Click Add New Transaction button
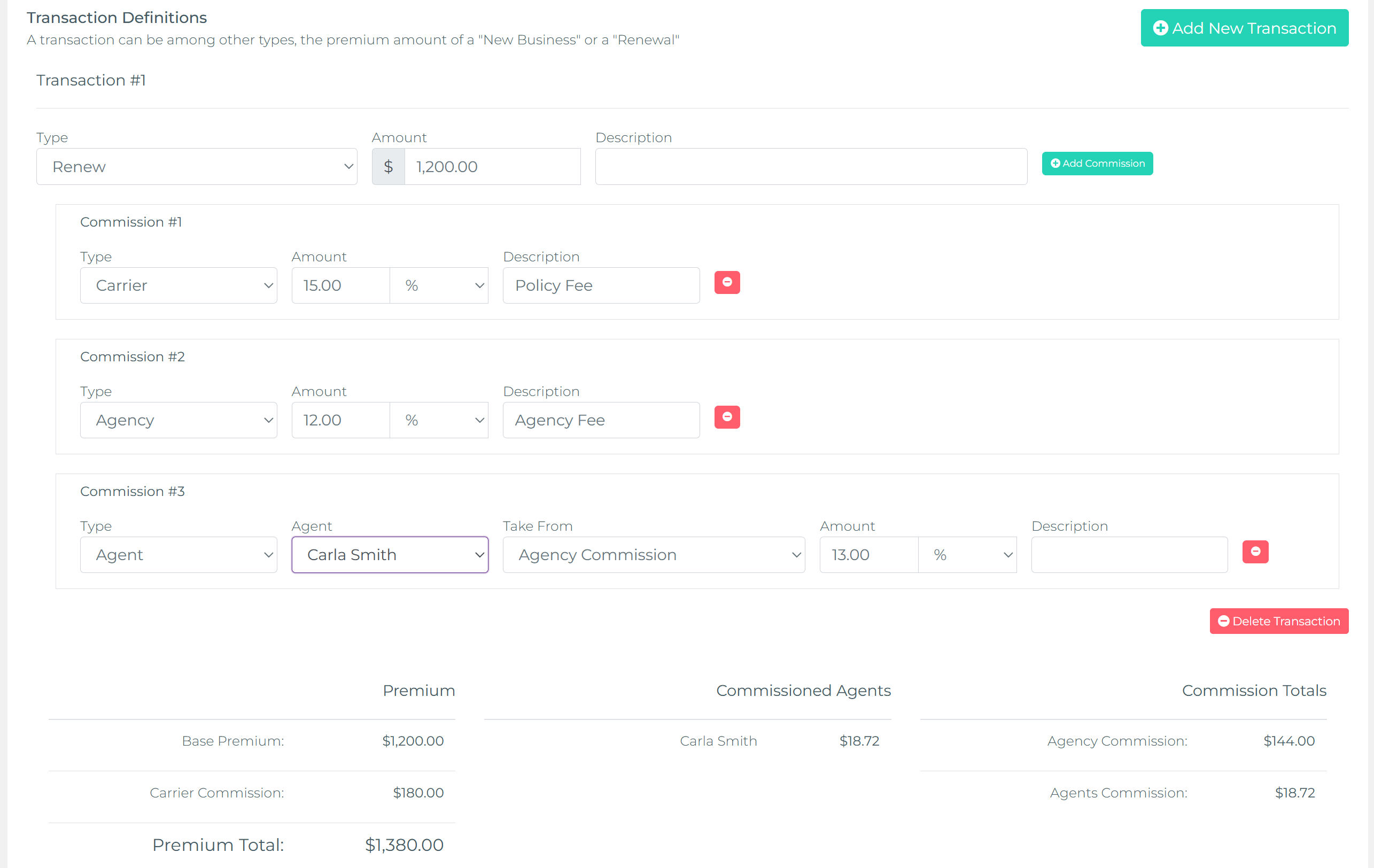 point(1244,28)
